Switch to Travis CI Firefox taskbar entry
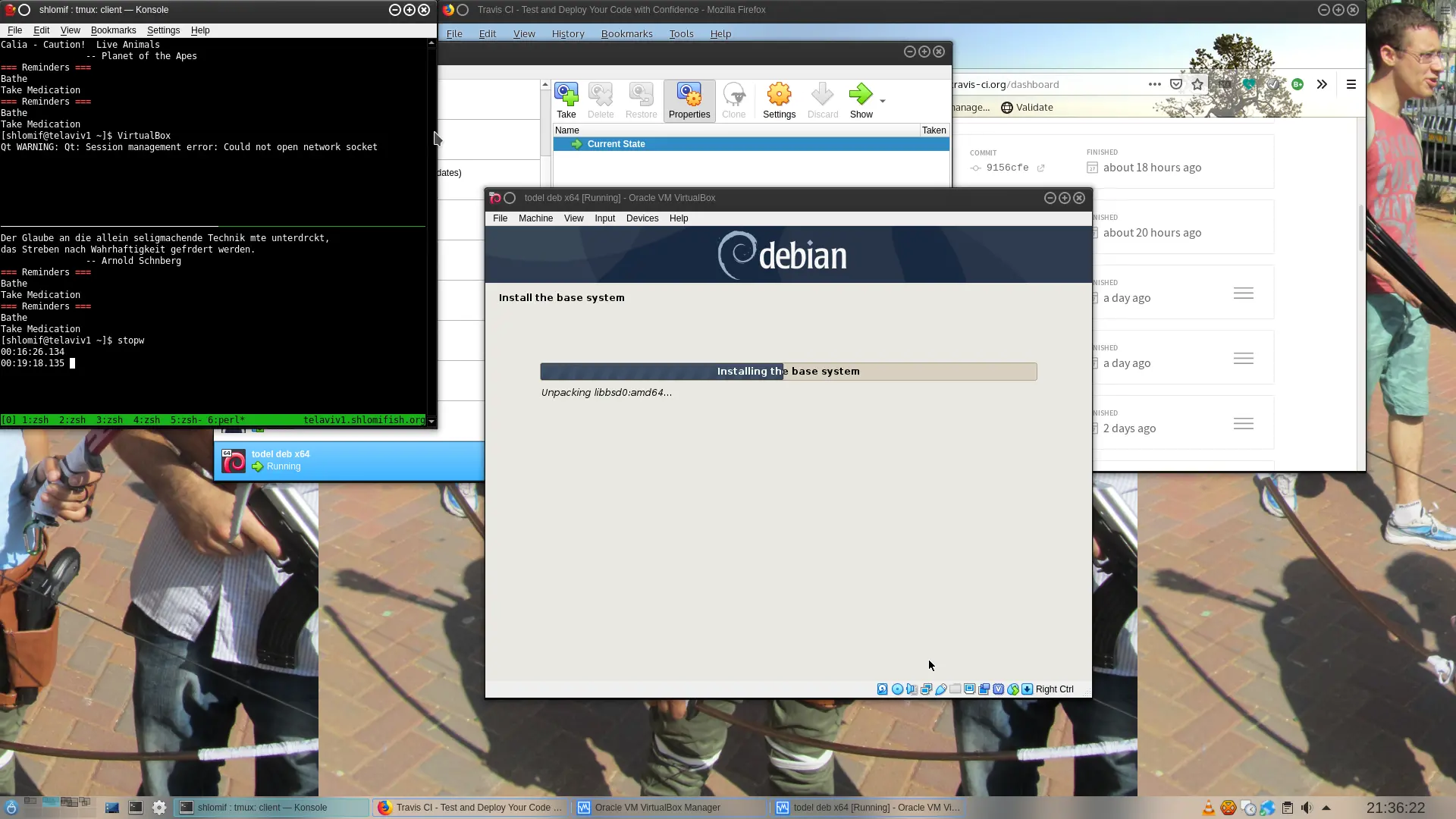Image resolution: width=1456 pixels, height=819 pixels. tap(470, 808)
